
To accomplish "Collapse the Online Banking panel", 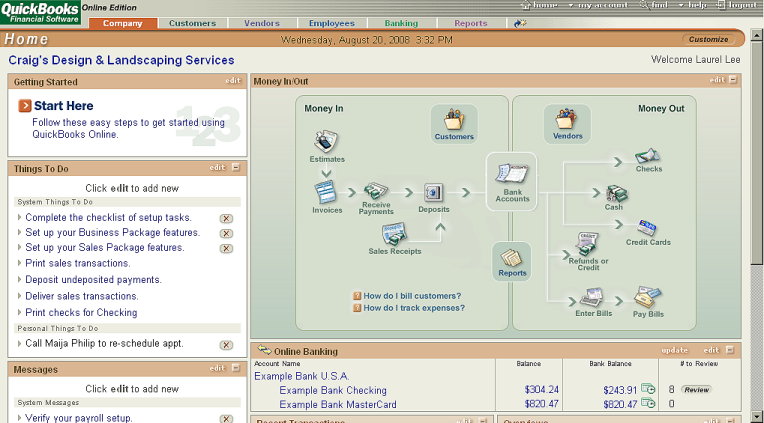I will pyautogui.click(x=730, y=349).
